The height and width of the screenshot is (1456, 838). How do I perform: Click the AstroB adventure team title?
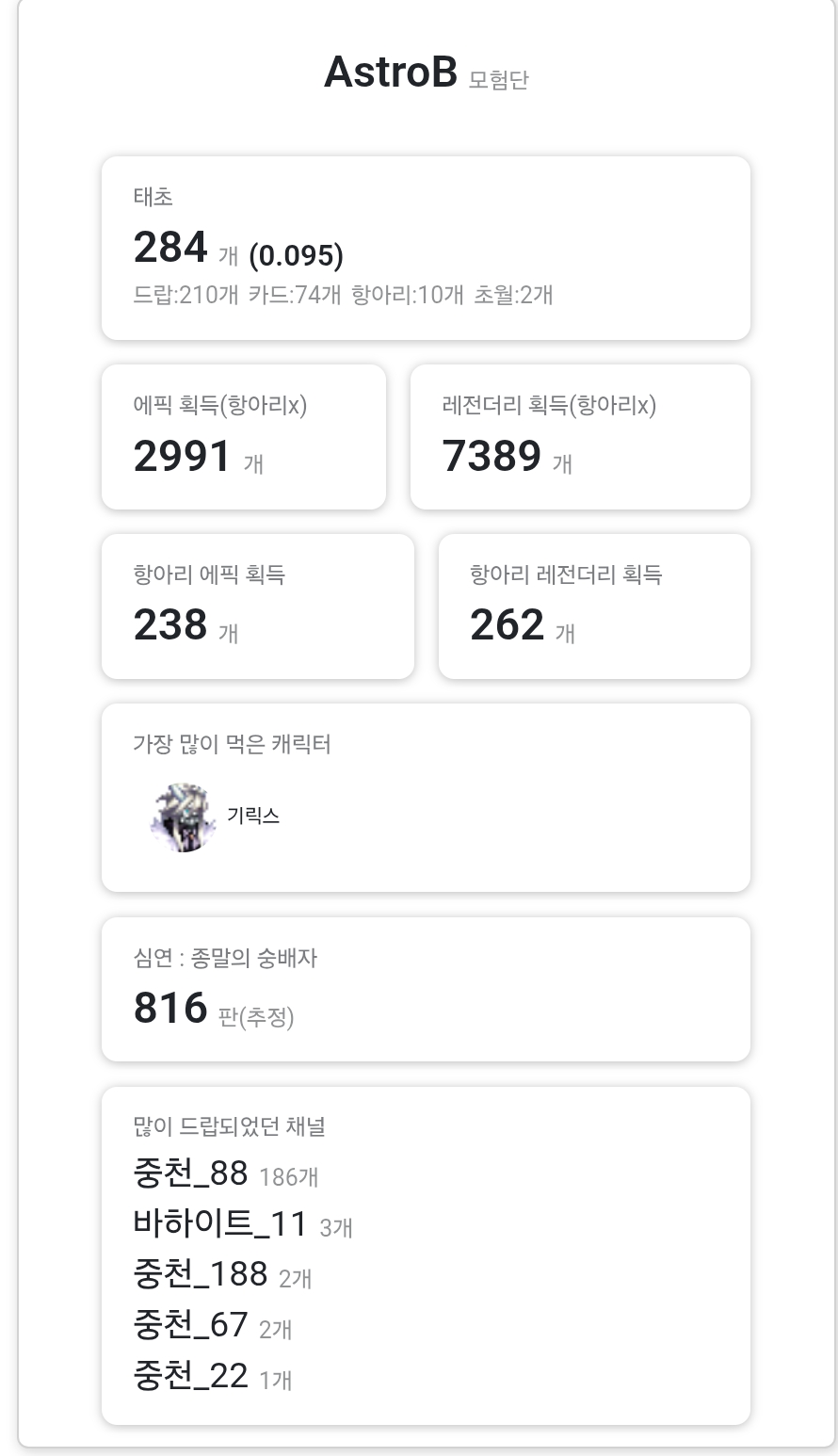click(x=390, y=72)
